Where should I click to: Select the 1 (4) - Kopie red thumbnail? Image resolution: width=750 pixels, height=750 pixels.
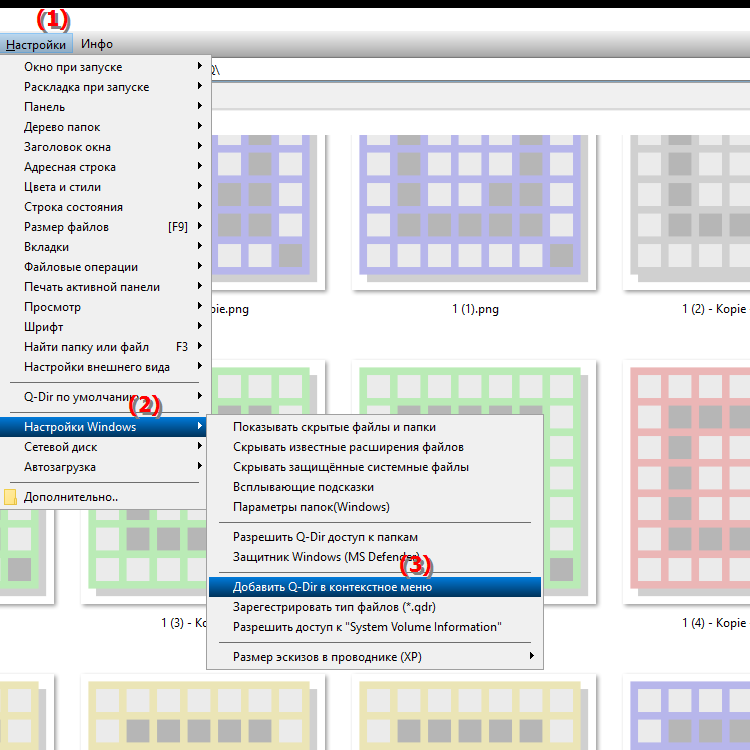click(686, 482)
